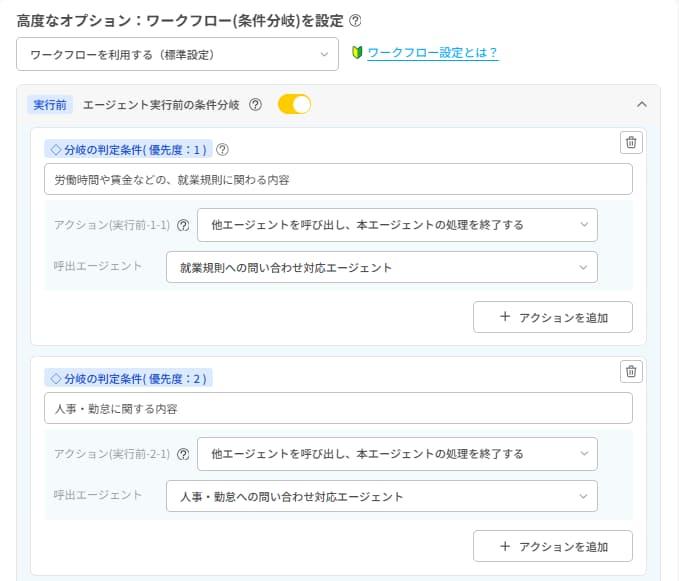Open the action dropdown for 実行前-1-1
Image resolution: width=679 pixels, height=581 pixels.
(x=397, y=225)
